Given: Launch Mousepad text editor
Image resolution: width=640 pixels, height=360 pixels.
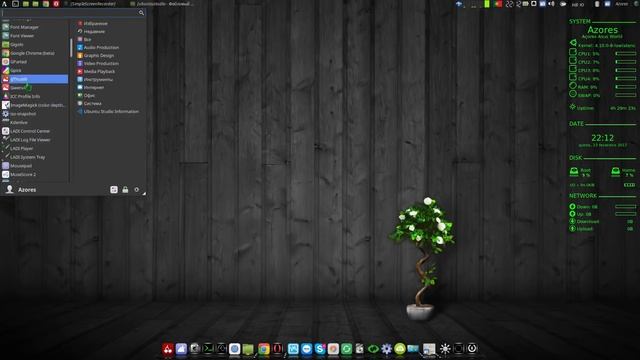Looking at the screenshot, I should tap(35, 166).
